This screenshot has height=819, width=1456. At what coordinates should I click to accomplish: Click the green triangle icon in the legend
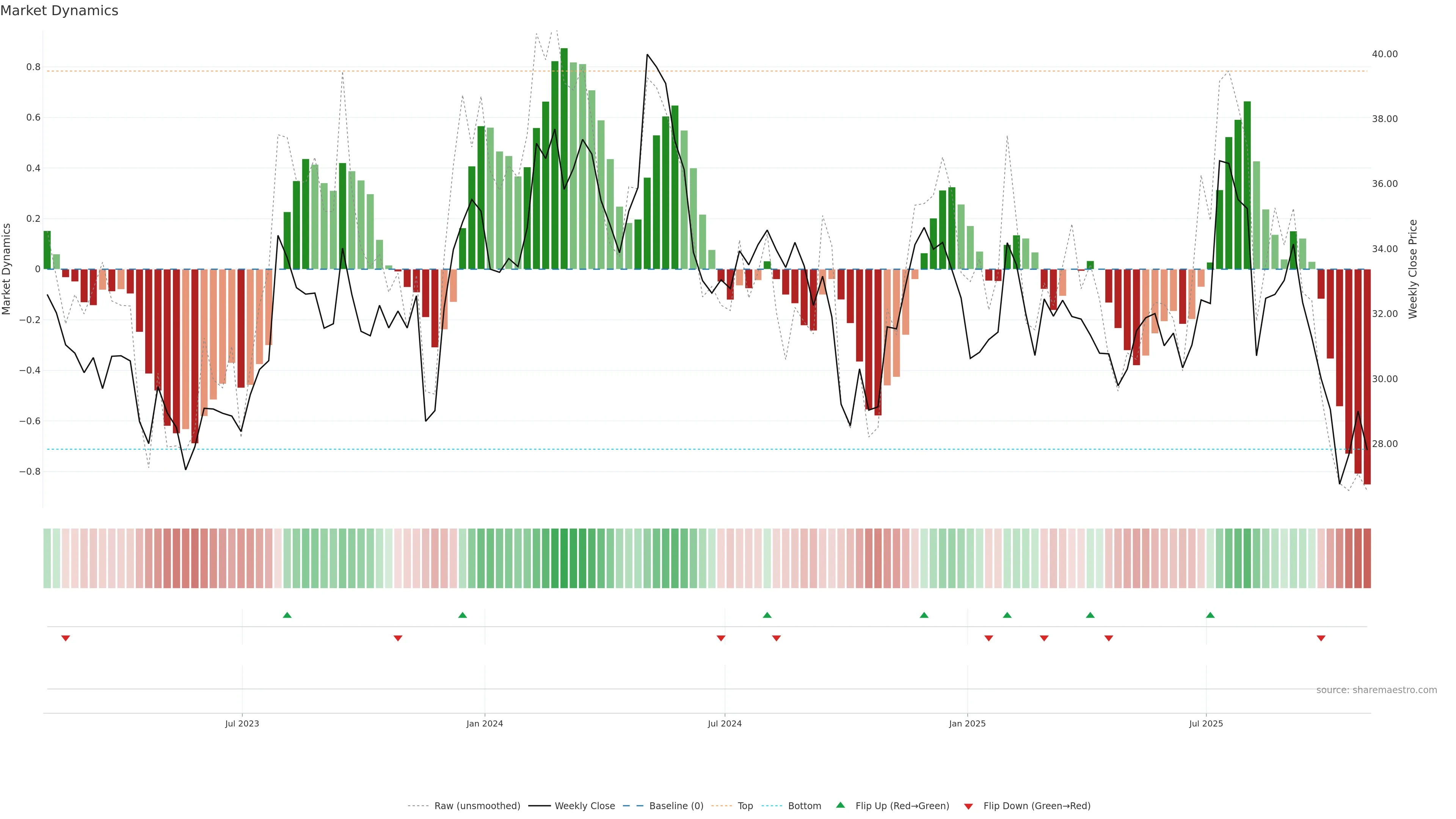click(841, 805)
